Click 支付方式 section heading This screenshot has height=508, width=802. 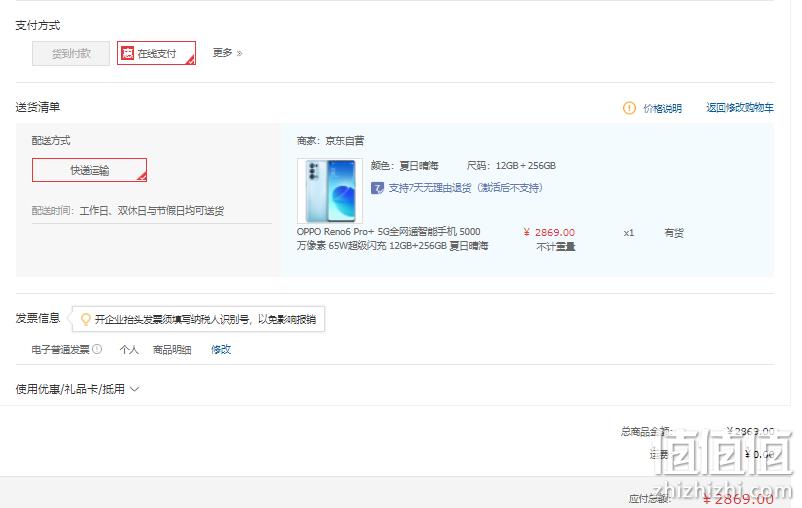[38, 25]
